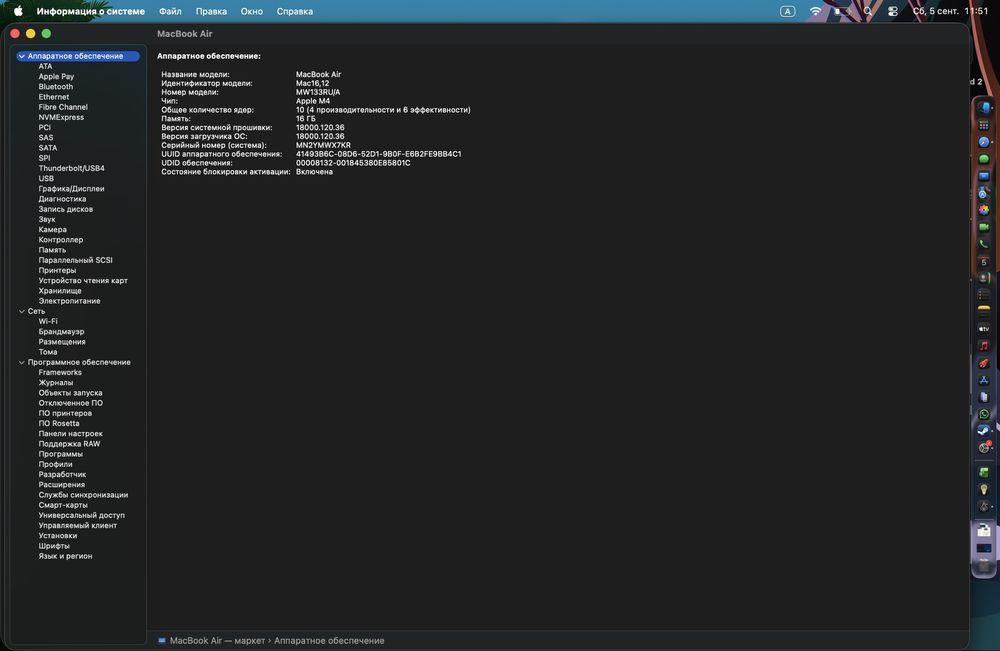The width and height of the screenshot is (1000, 651).
Task: Select NVMExpress in the sidebar
Action: pyautogui.click(x=61, y=117)
